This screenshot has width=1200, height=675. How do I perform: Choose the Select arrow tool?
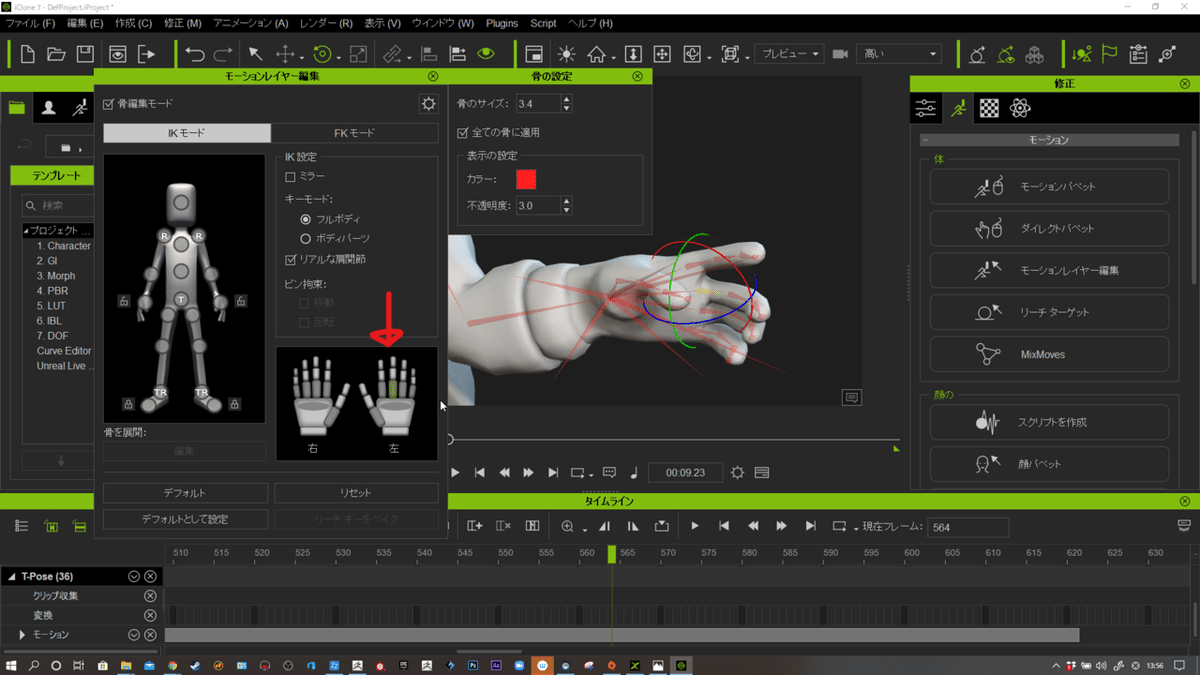pos(255,54)
